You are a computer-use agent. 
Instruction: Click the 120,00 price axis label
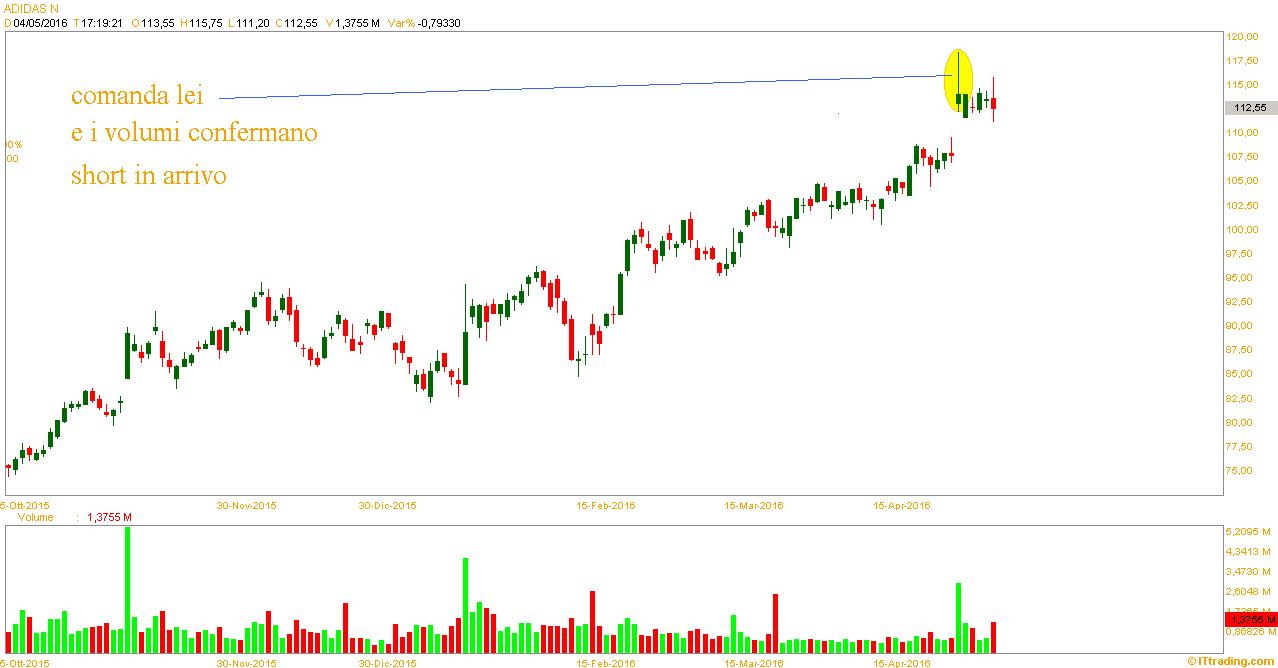[x=1242, y=36]
